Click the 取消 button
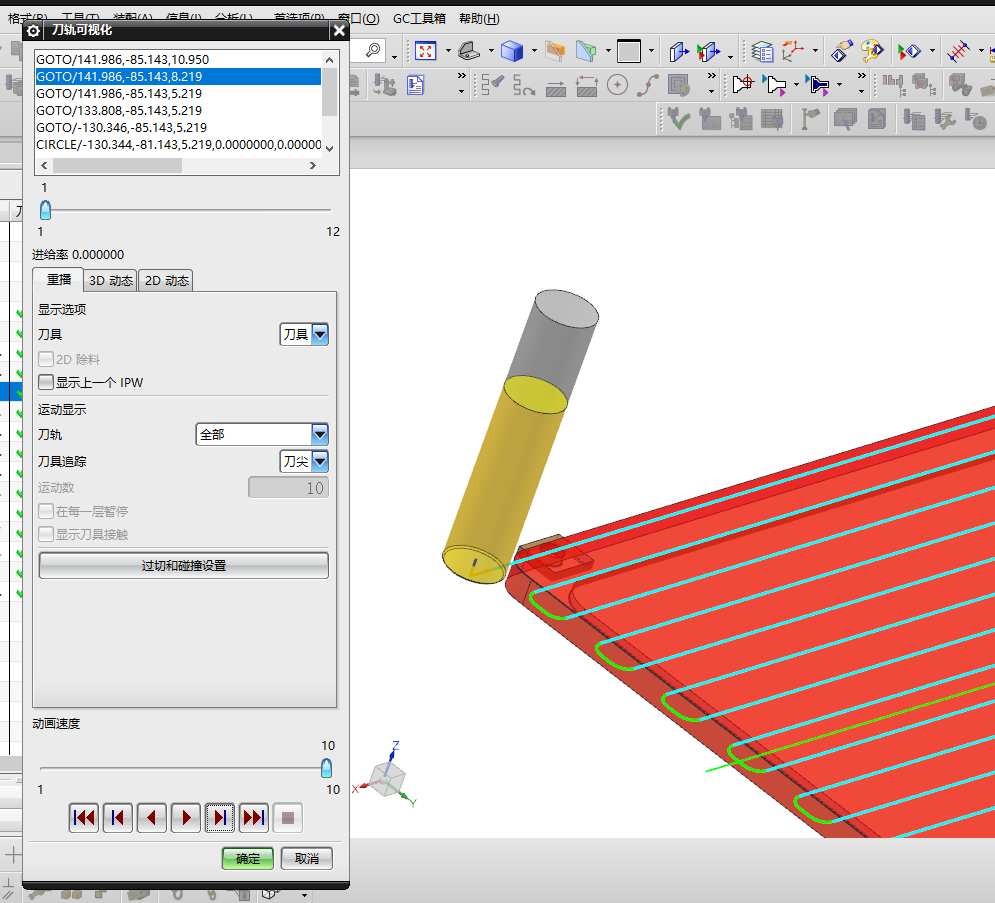This screenshot has width=995, height=903. (x=306, y=859)
